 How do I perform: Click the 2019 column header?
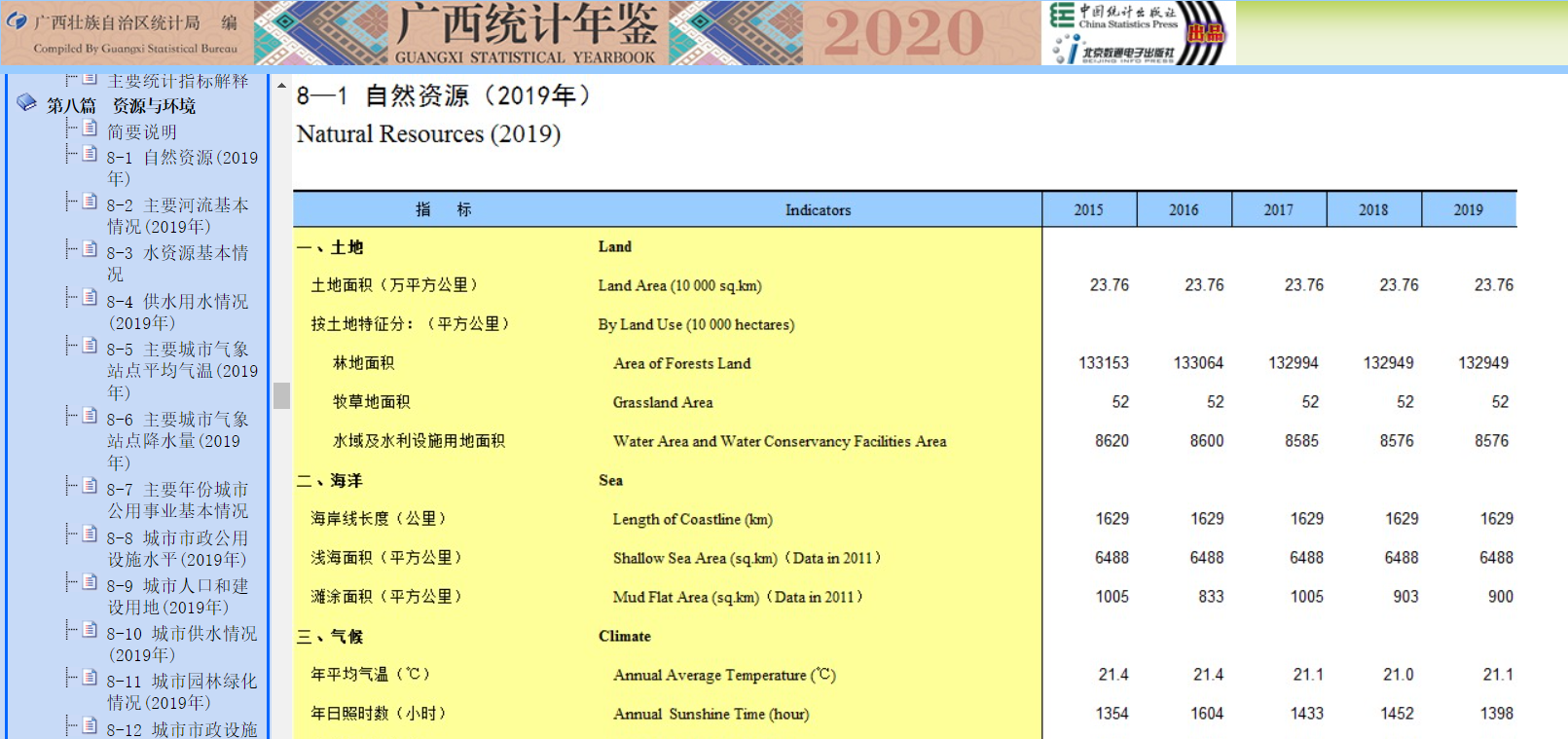(1469, 209)
